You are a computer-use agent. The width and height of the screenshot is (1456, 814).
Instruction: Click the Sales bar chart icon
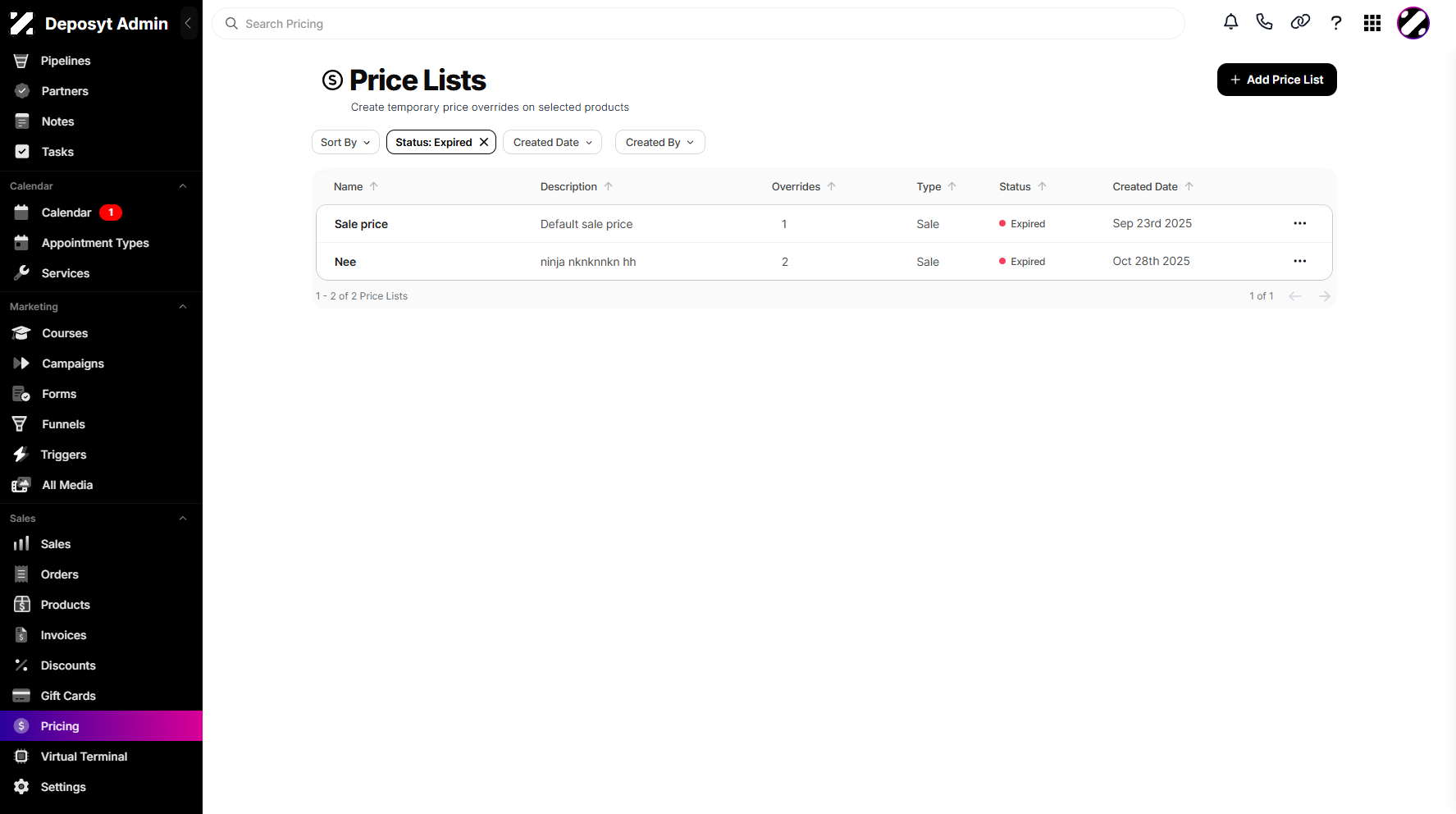click(21, 544)
